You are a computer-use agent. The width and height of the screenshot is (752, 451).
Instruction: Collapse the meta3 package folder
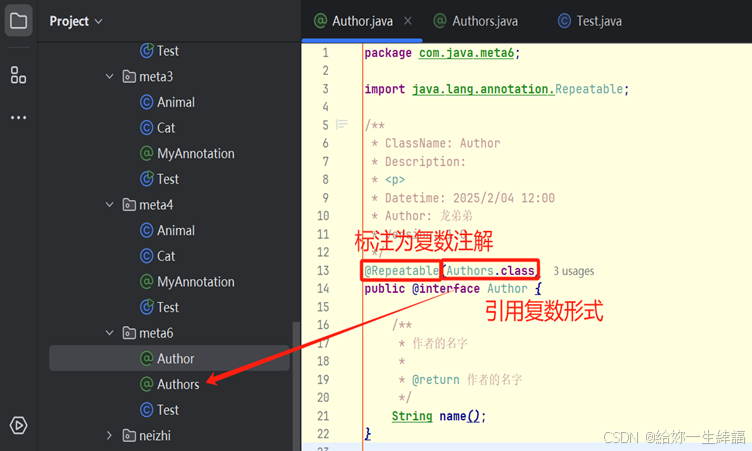tap(109, 76)
